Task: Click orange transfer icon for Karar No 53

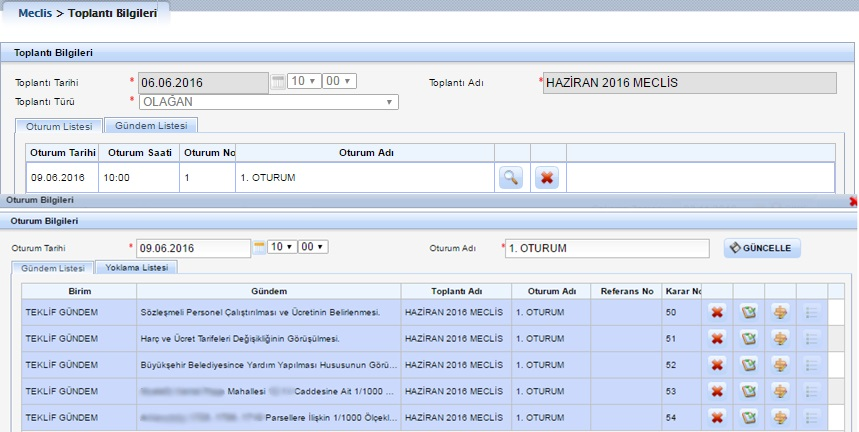Action: (x=780, y=391)
